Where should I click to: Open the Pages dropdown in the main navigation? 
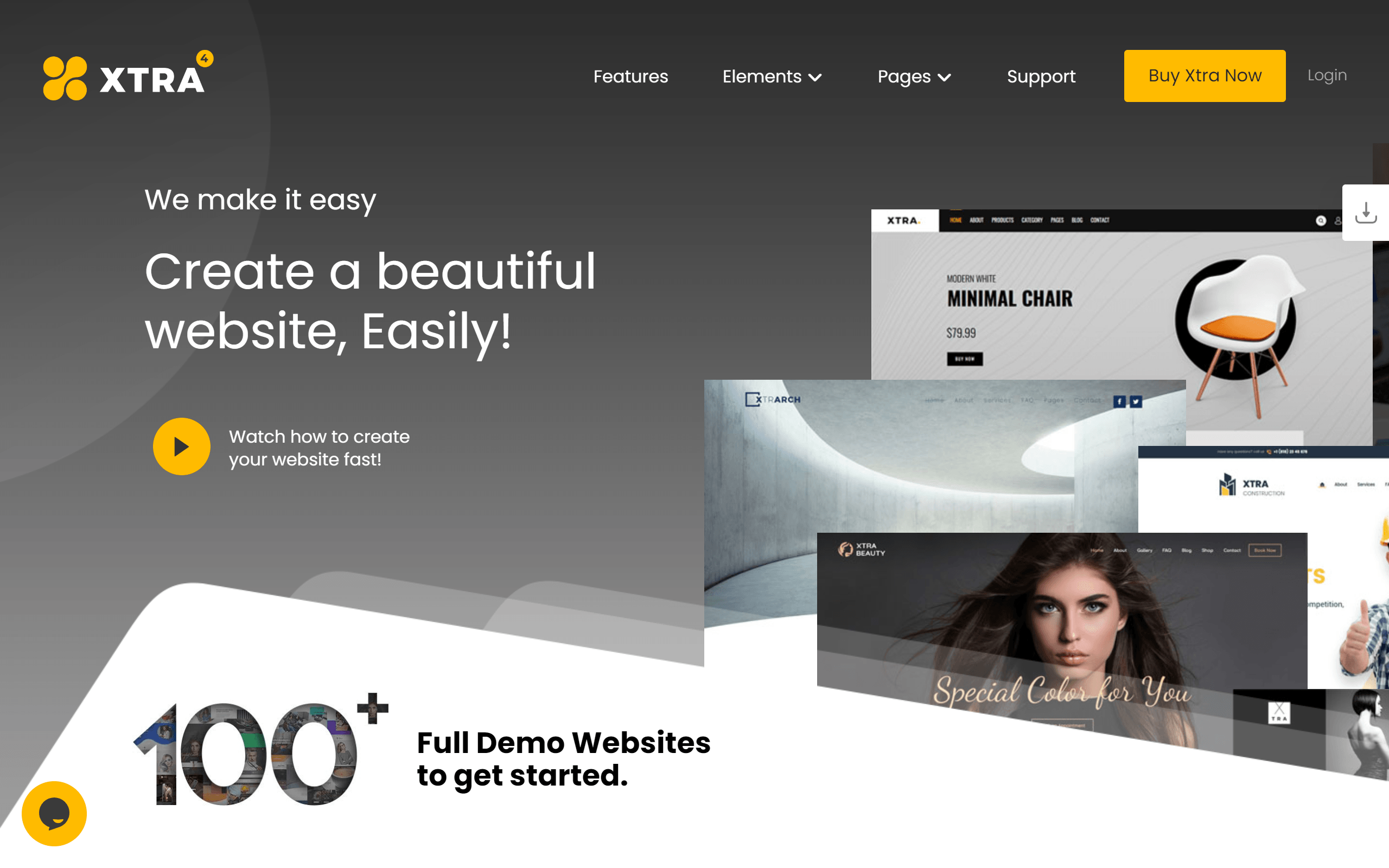pyautogui.click(x=913, y=76)
